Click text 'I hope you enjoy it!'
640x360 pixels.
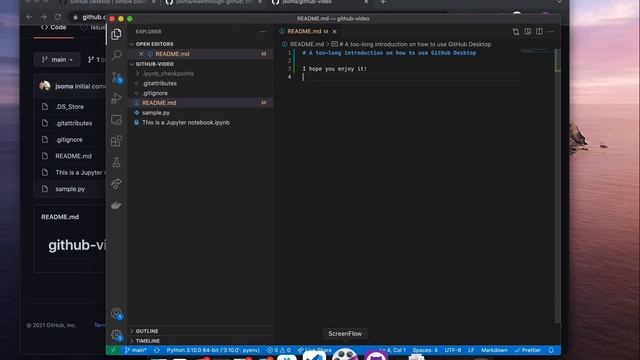335,69
